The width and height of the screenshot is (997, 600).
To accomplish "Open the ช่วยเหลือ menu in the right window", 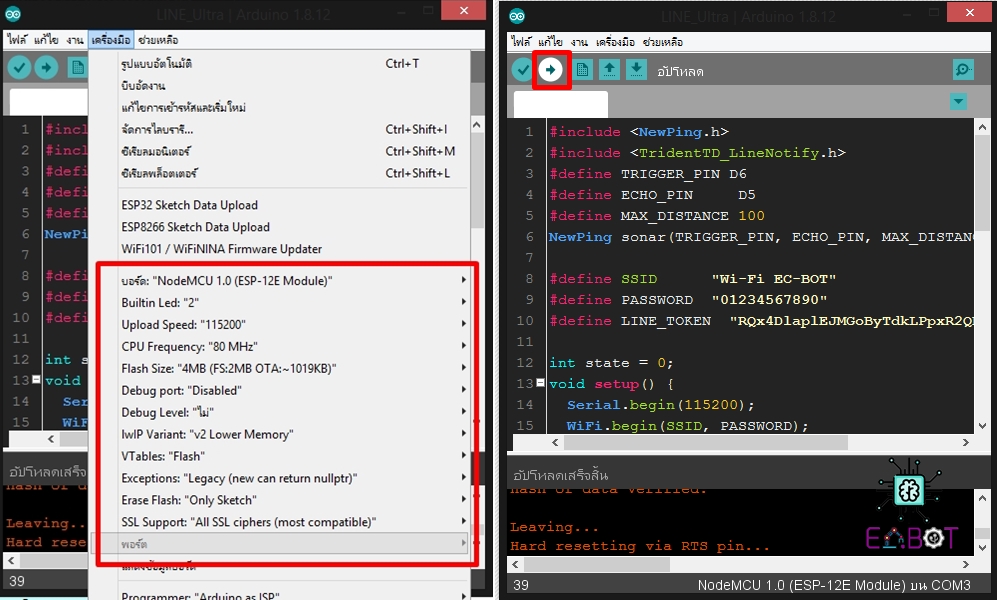I will (663, 42).
